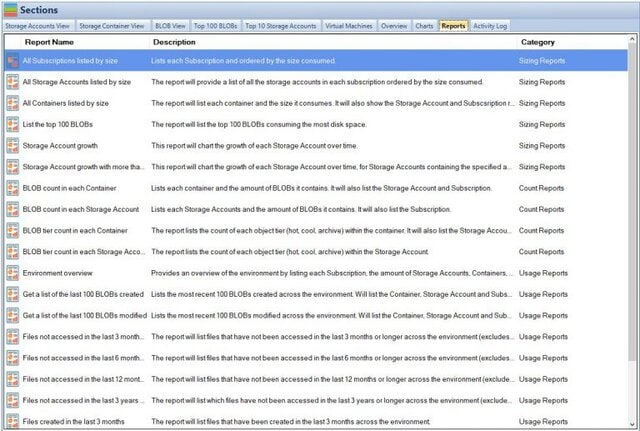Click the icon for List the top 100 BLOBs
640x431 pixels.
point(12,125)
